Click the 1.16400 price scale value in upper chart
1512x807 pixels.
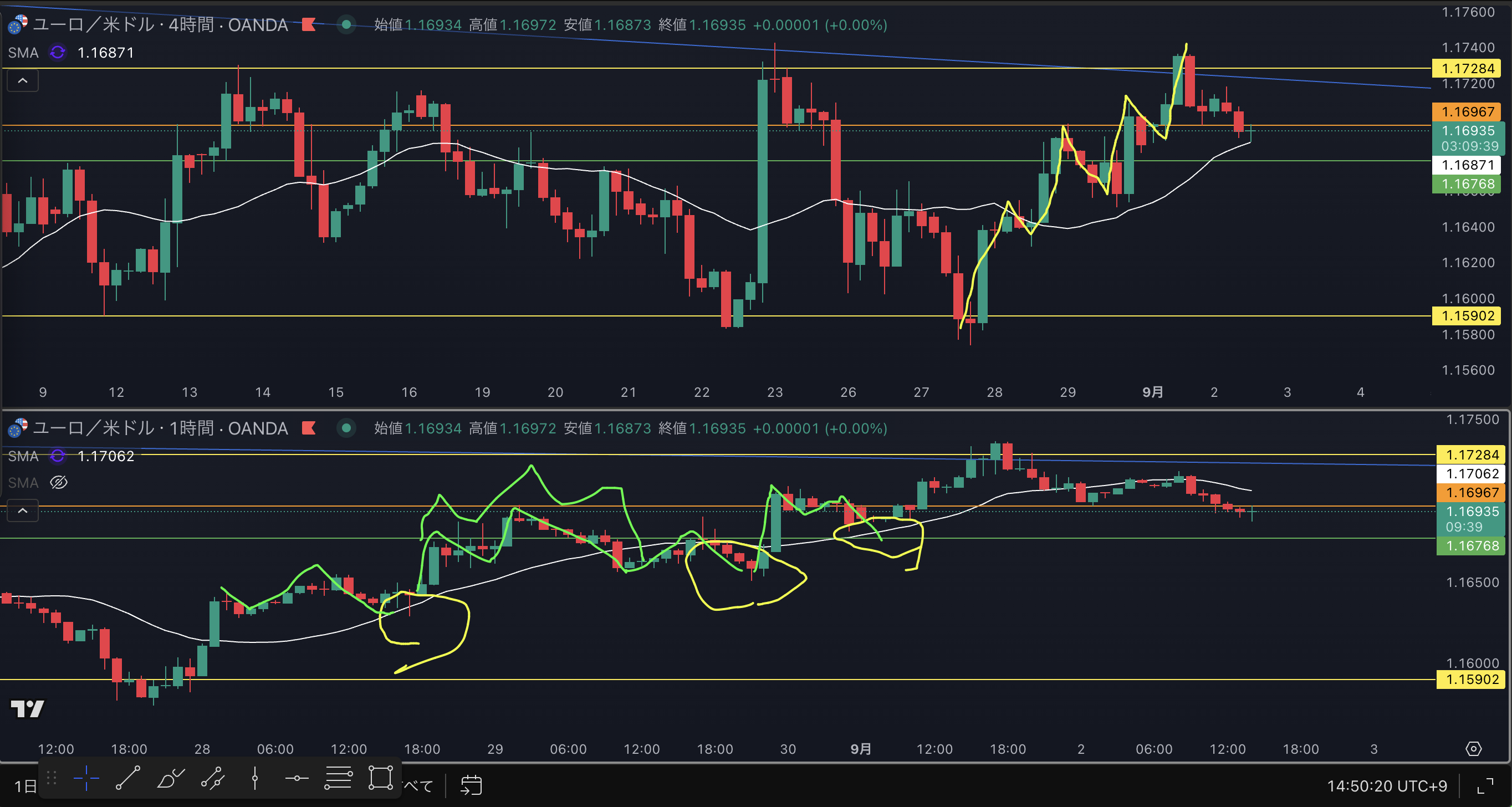1468,227
